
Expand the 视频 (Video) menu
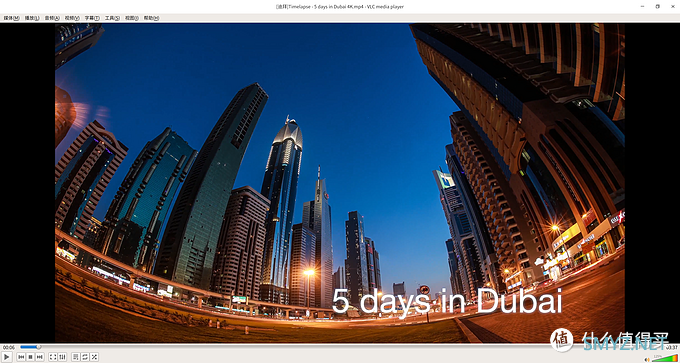pos(72,18)
